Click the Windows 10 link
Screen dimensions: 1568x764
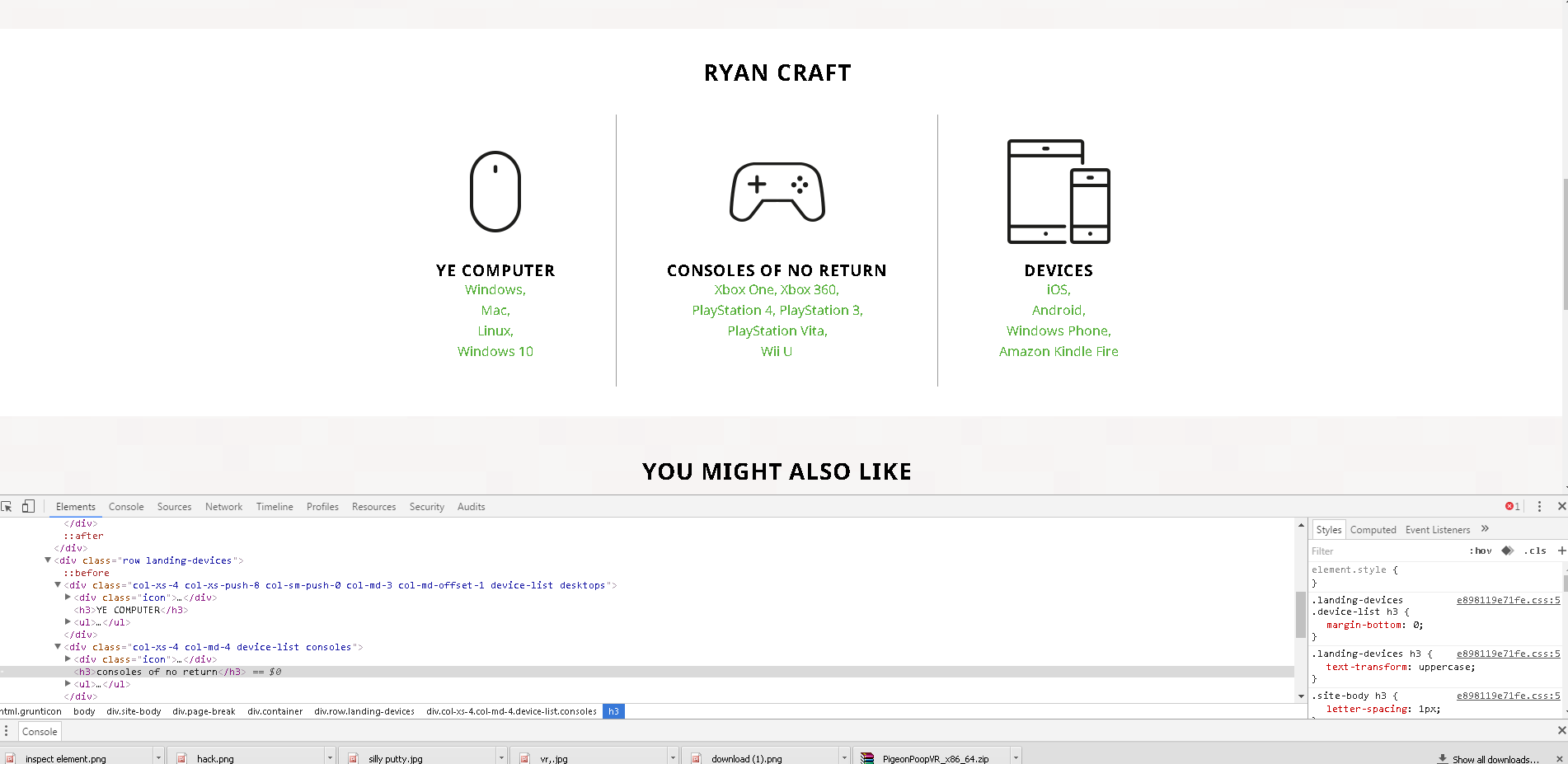click(x=495, y=351)
